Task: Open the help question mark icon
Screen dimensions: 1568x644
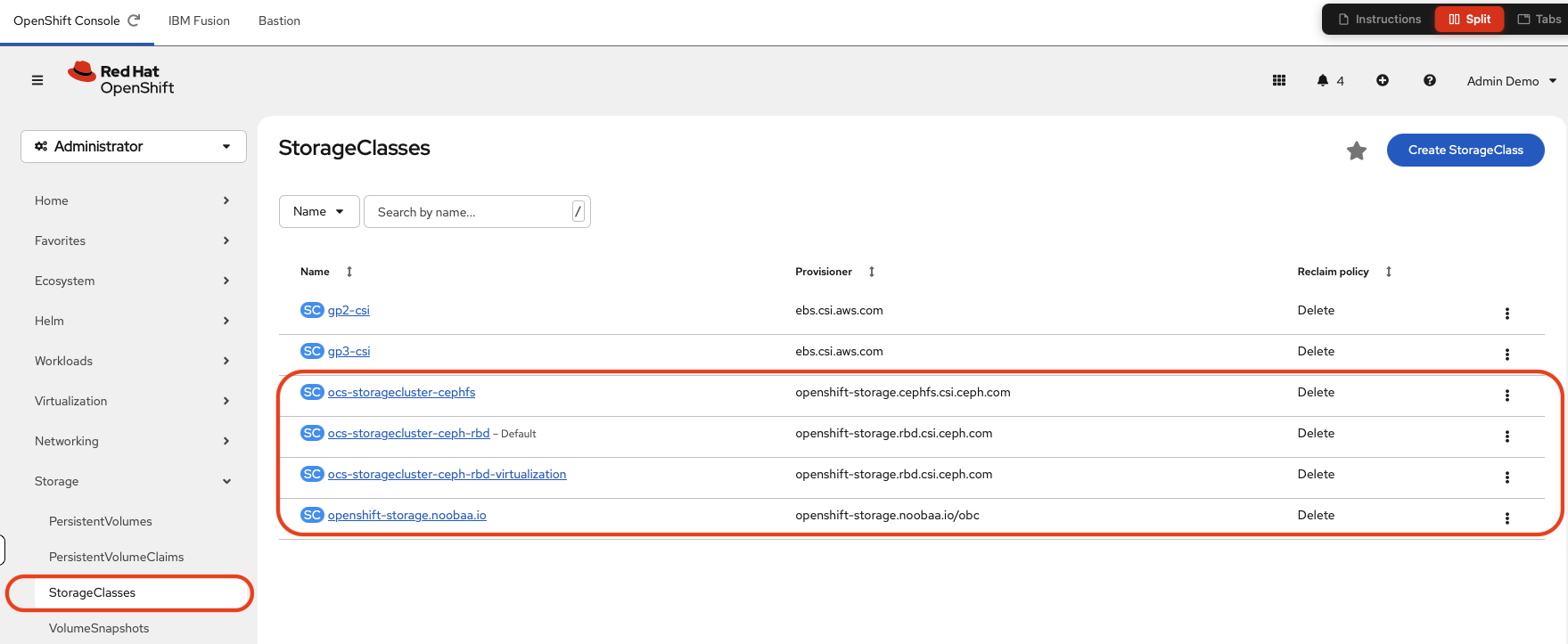Action: pos(1429,80)
